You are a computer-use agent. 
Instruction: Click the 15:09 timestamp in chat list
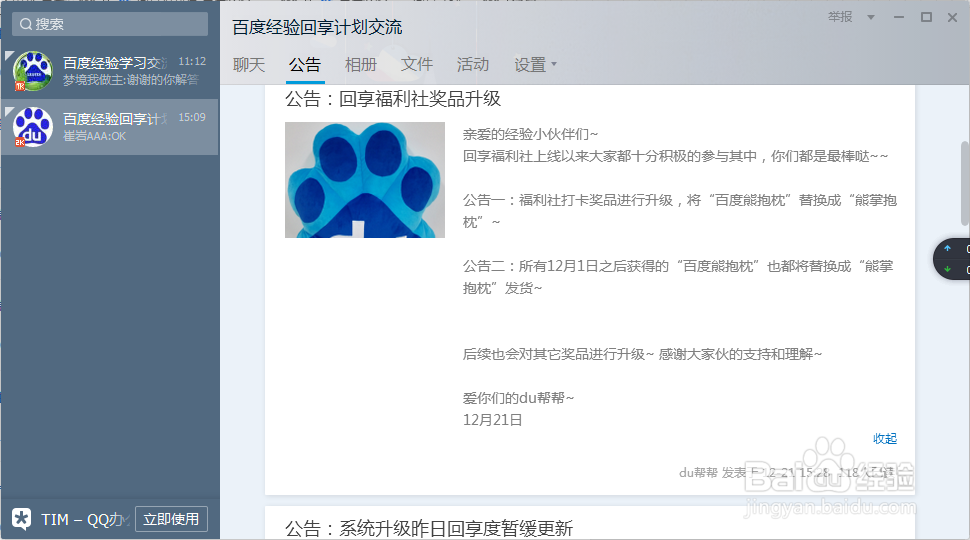pos(192,118)
